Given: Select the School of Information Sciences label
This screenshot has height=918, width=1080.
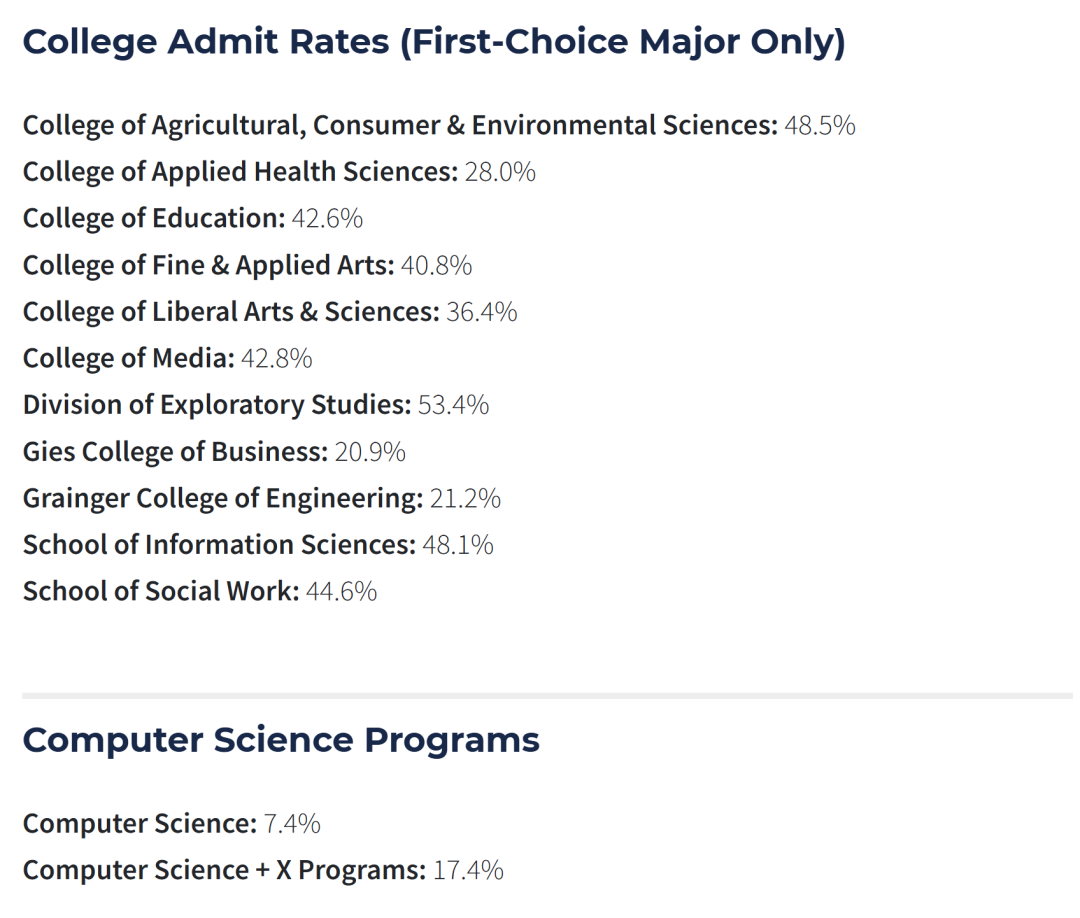Looking at the screenshot, I should point(218,545).
